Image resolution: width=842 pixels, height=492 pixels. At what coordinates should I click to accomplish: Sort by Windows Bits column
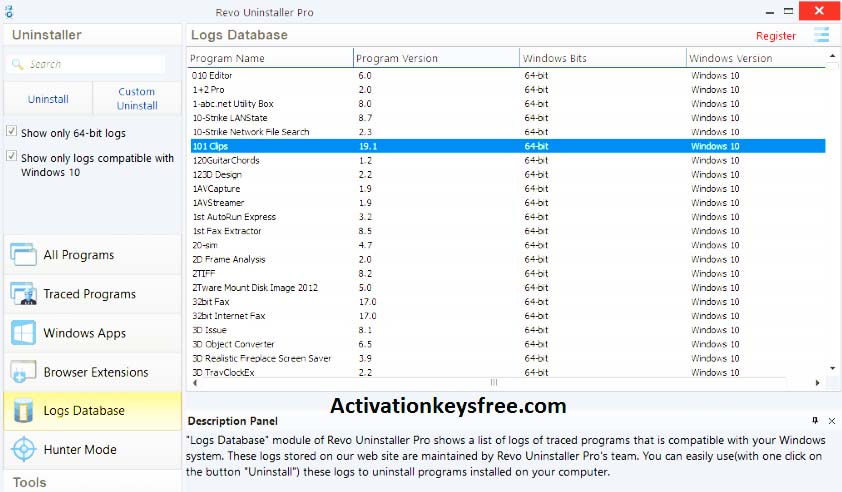click(603, 58)
